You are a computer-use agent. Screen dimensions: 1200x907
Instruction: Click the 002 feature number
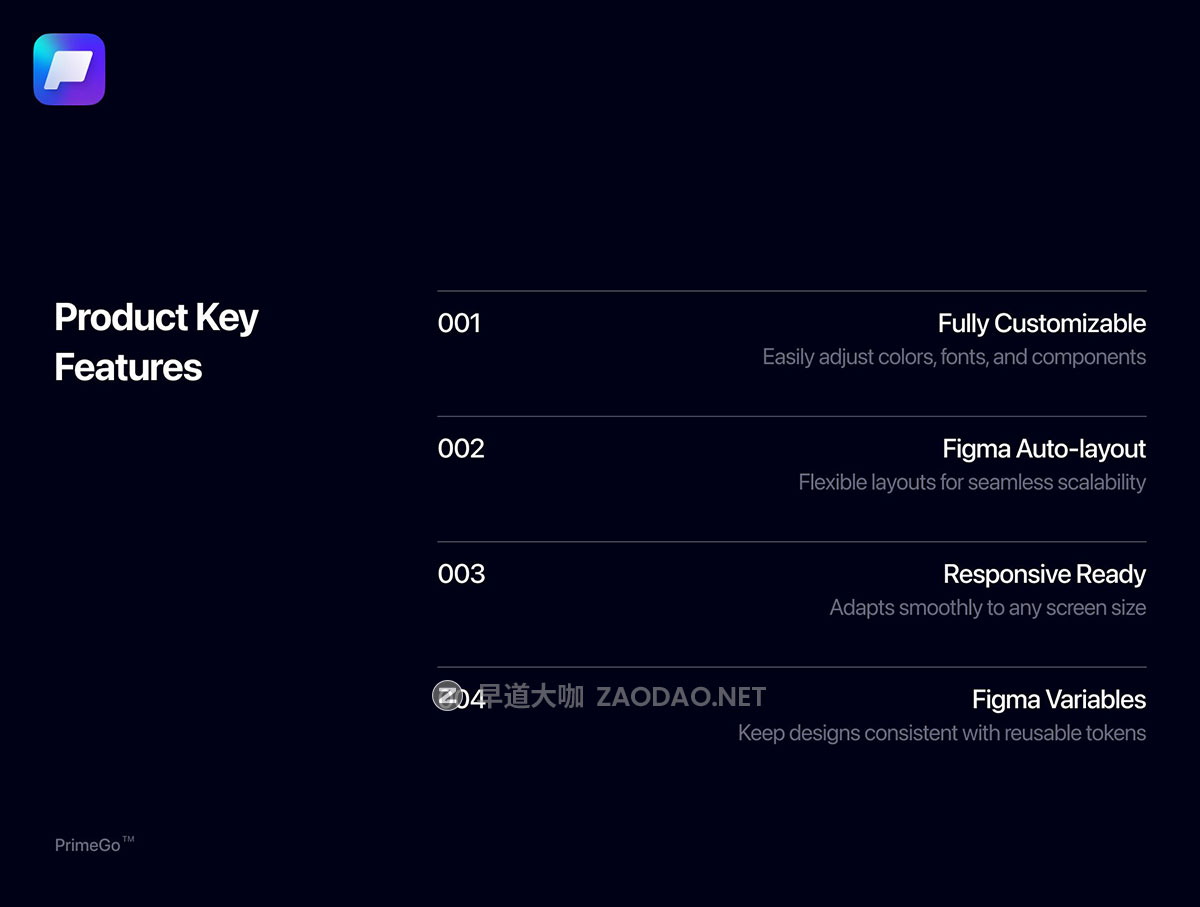[461, 448]
